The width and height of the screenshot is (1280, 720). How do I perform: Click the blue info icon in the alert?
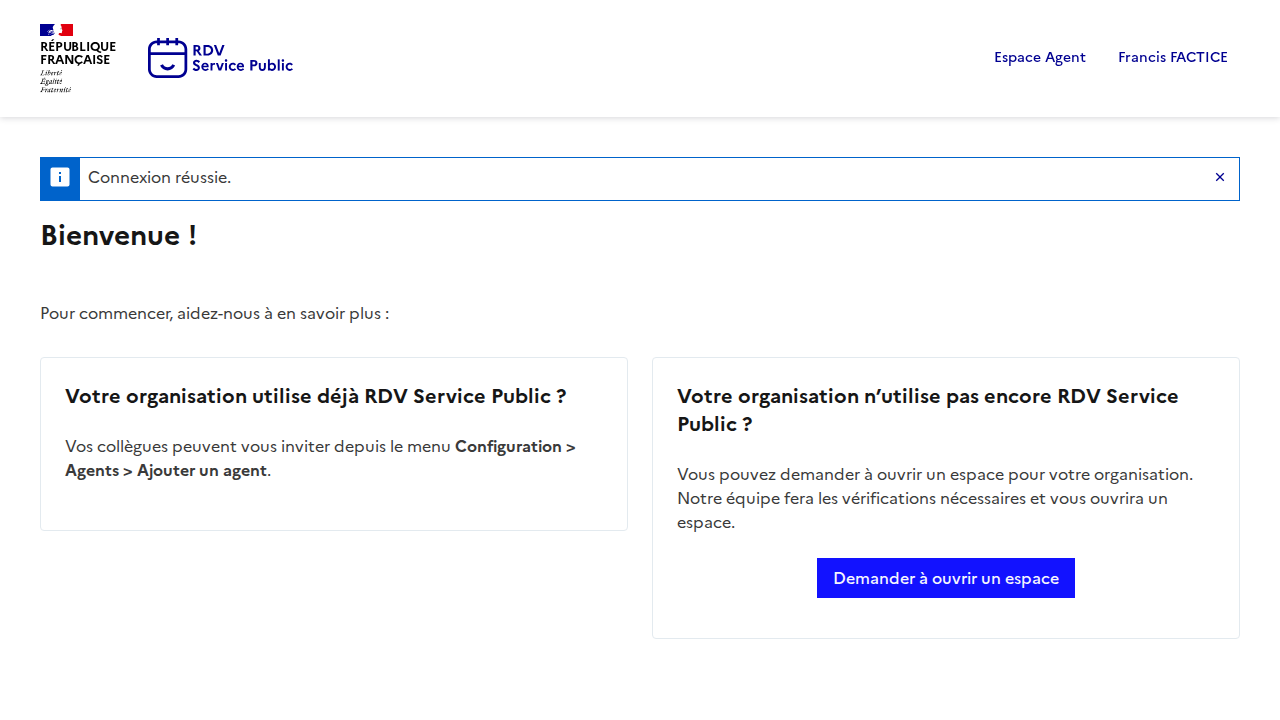coord(60,178)
